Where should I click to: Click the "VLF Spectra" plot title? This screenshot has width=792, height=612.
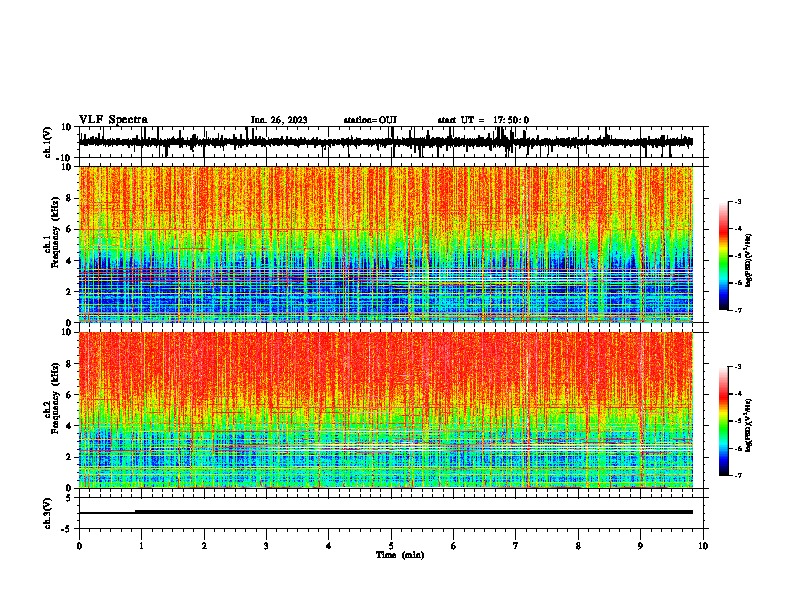113,120
